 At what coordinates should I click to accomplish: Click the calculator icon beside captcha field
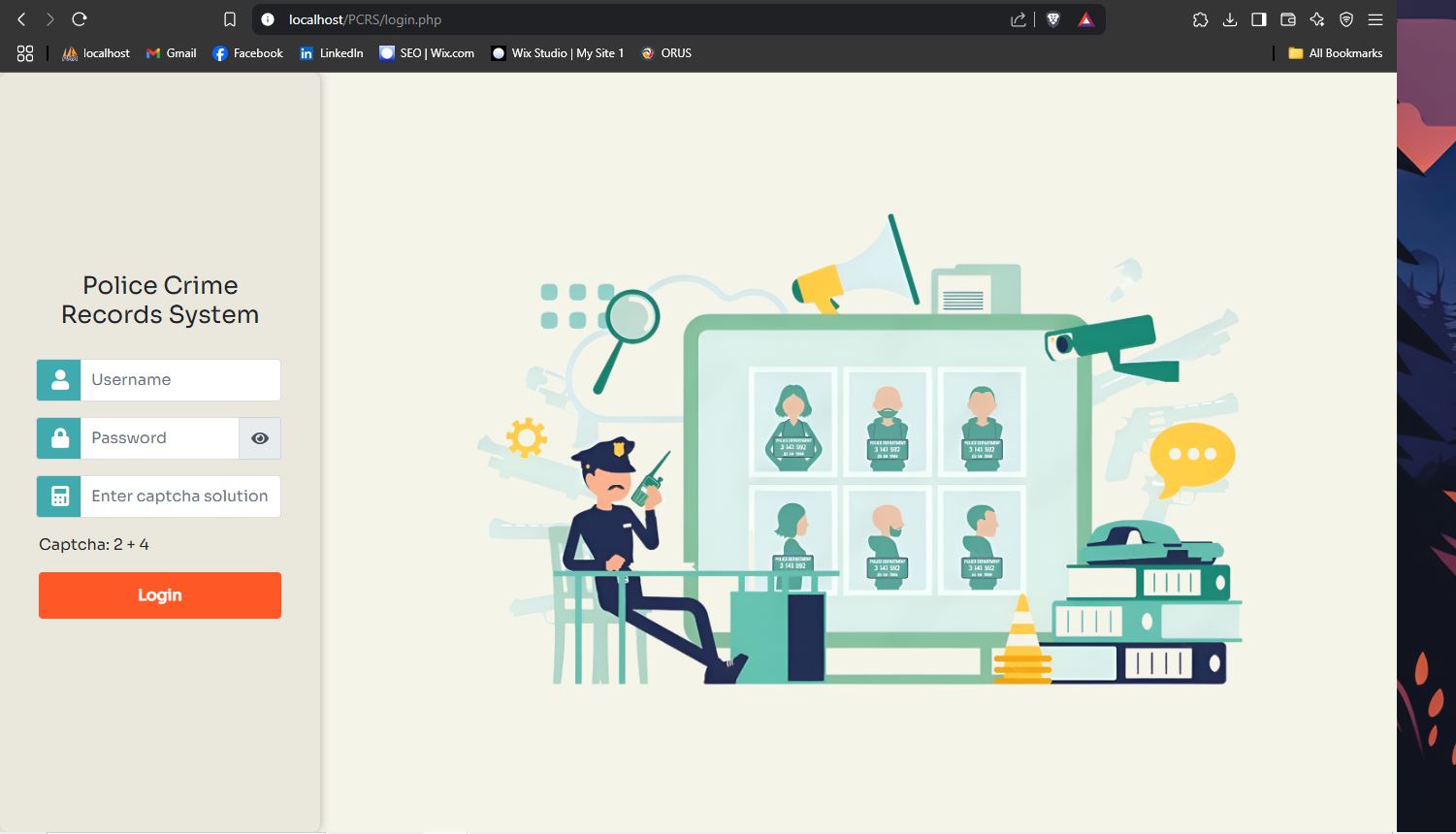[59, 497]
